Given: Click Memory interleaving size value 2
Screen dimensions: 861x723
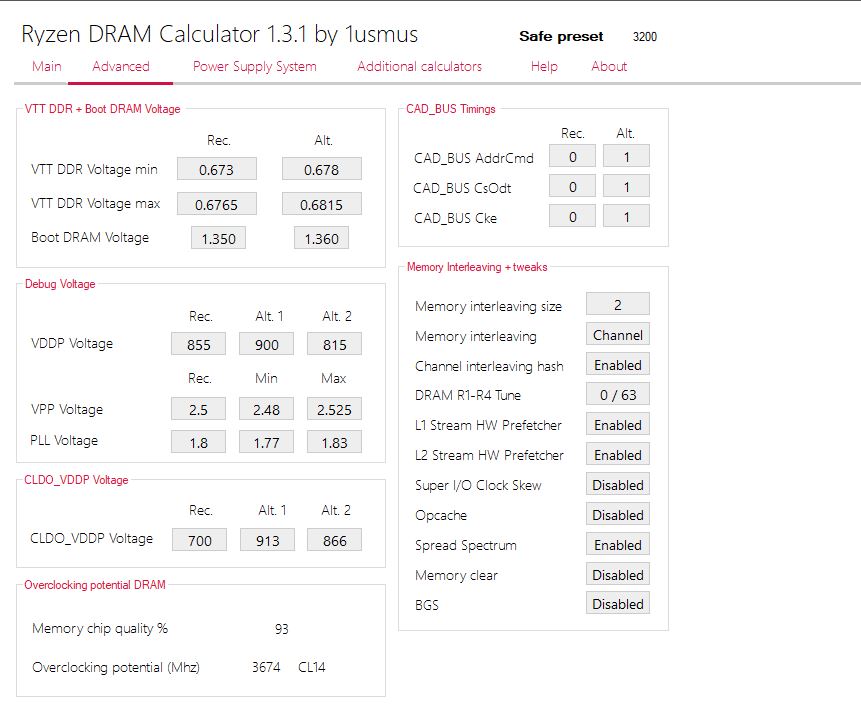Looking at the screenshot, I should (618, 304).
